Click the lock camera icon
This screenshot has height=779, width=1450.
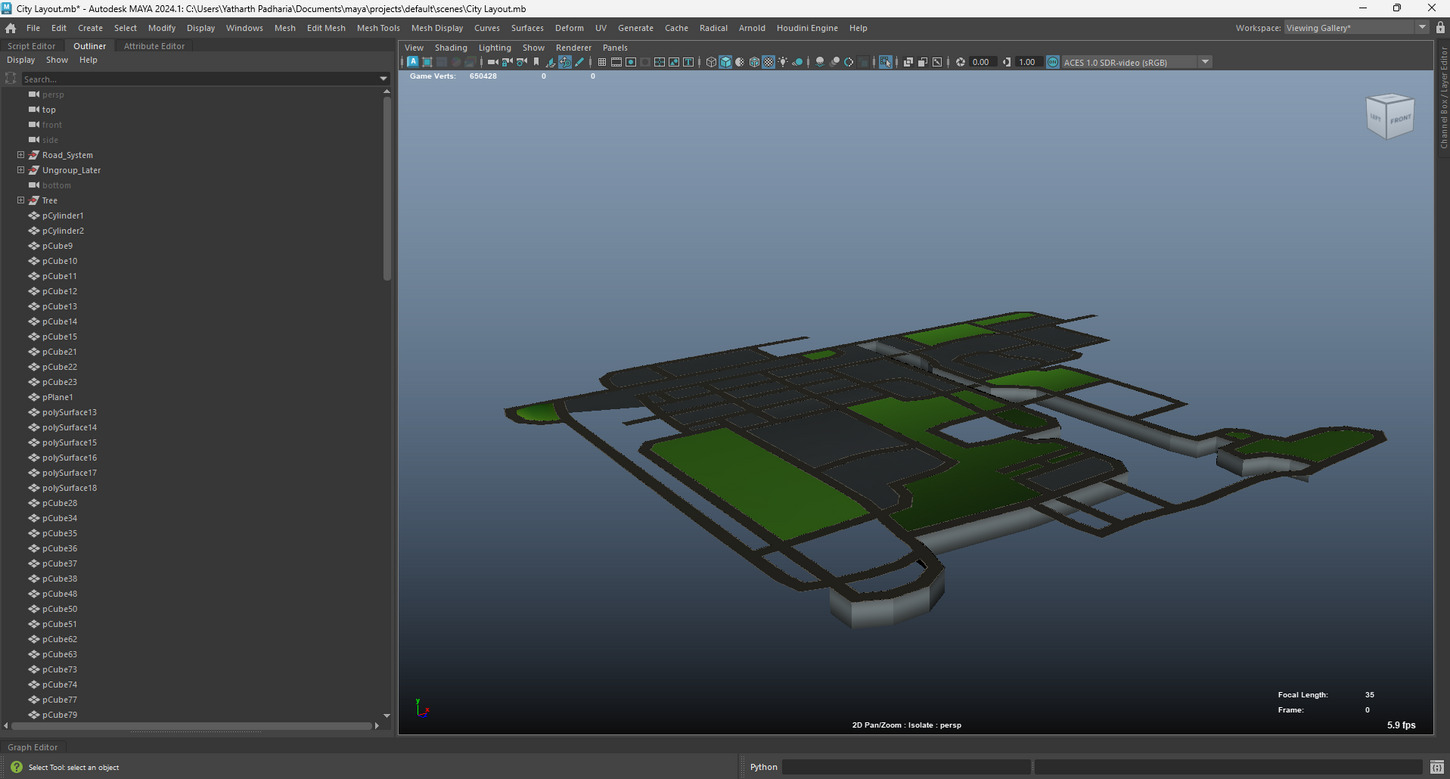click(506, 62)
